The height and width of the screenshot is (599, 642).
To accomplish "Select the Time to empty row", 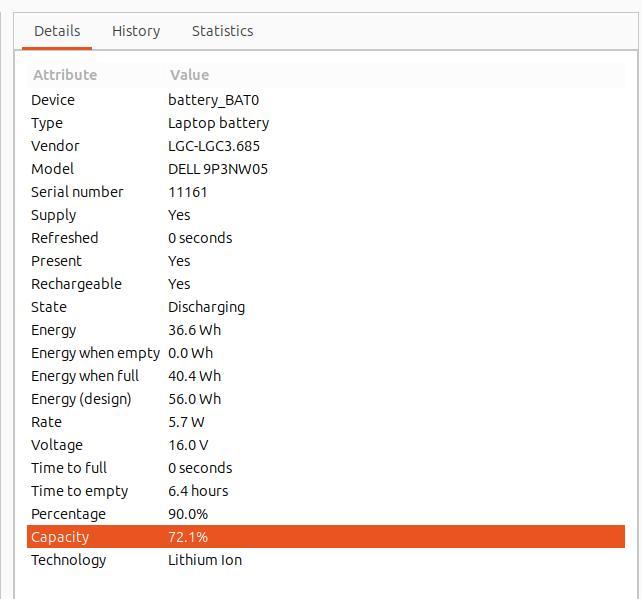I will click(x=326, y=491).
